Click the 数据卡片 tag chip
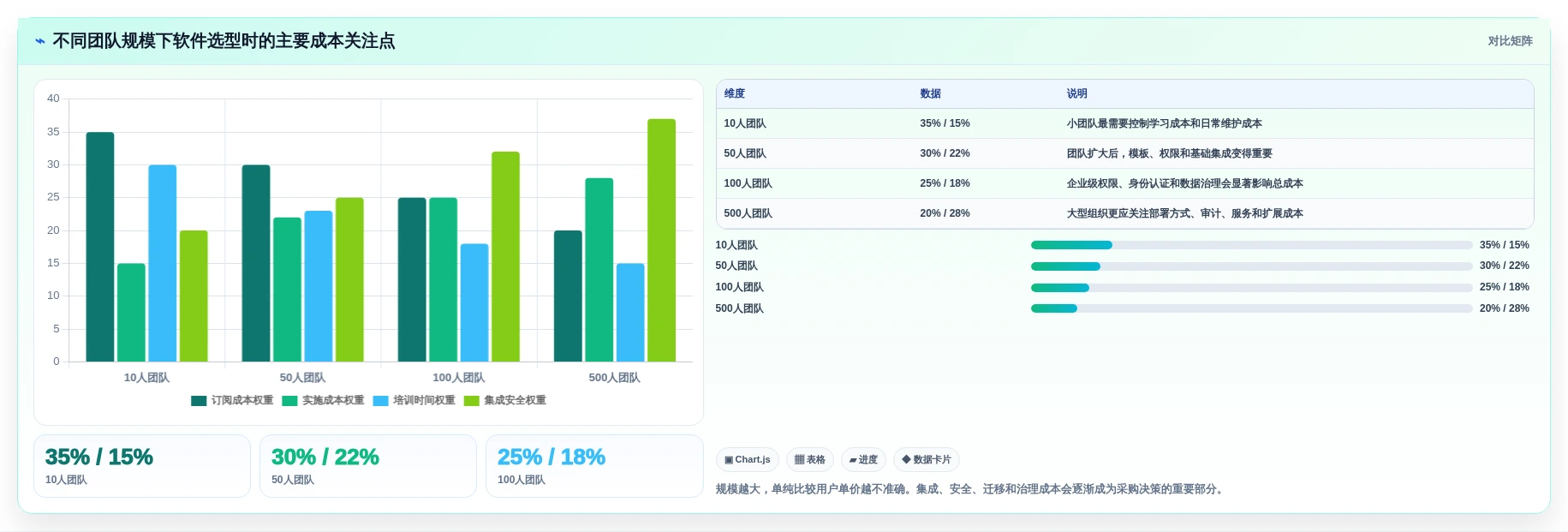Image resolution: width=1568 pixels, height=532 pixels. (926, 460)
